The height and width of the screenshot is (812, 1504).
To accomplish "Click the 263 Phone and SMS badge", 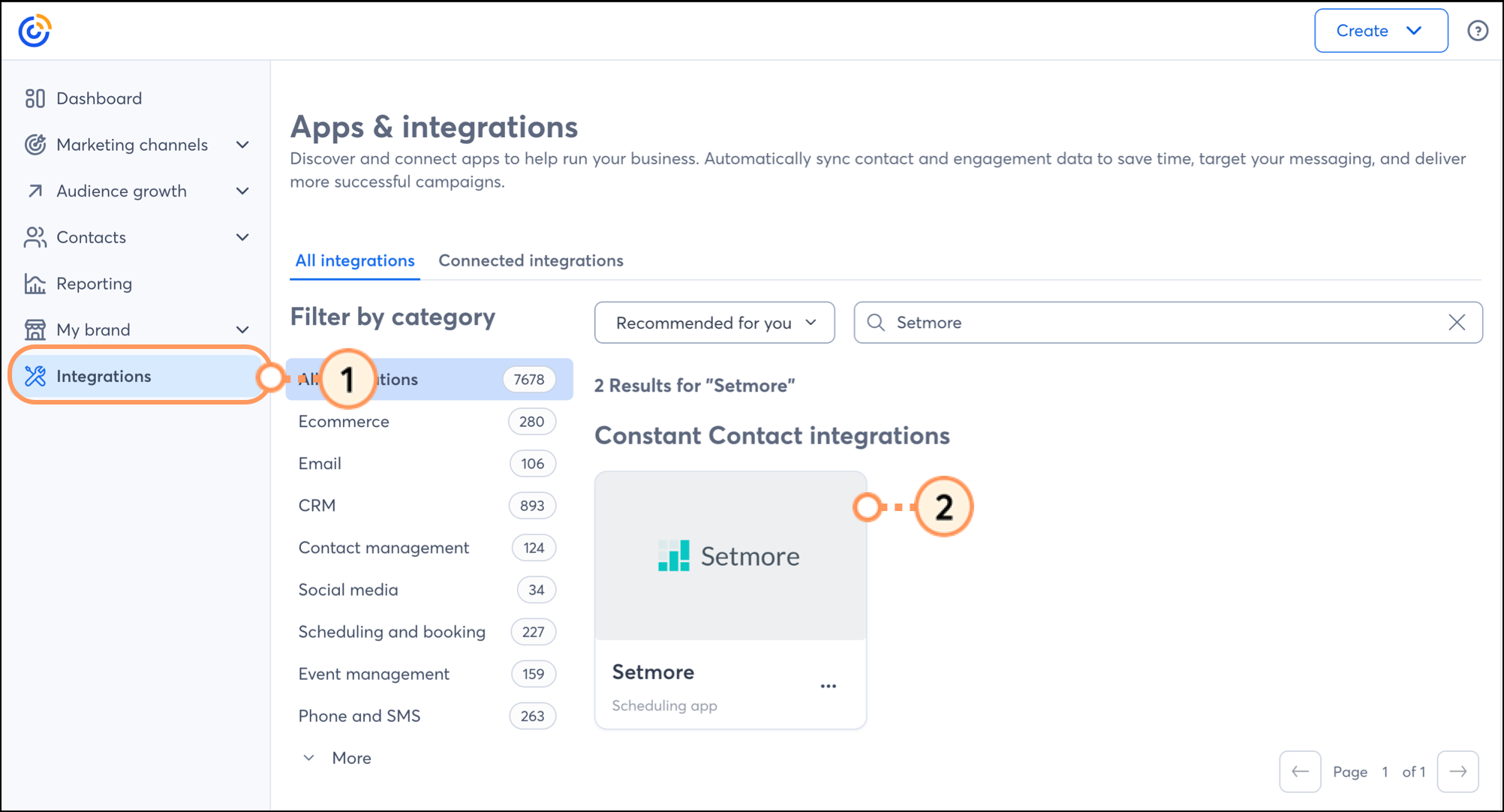I will pos(532,716).
